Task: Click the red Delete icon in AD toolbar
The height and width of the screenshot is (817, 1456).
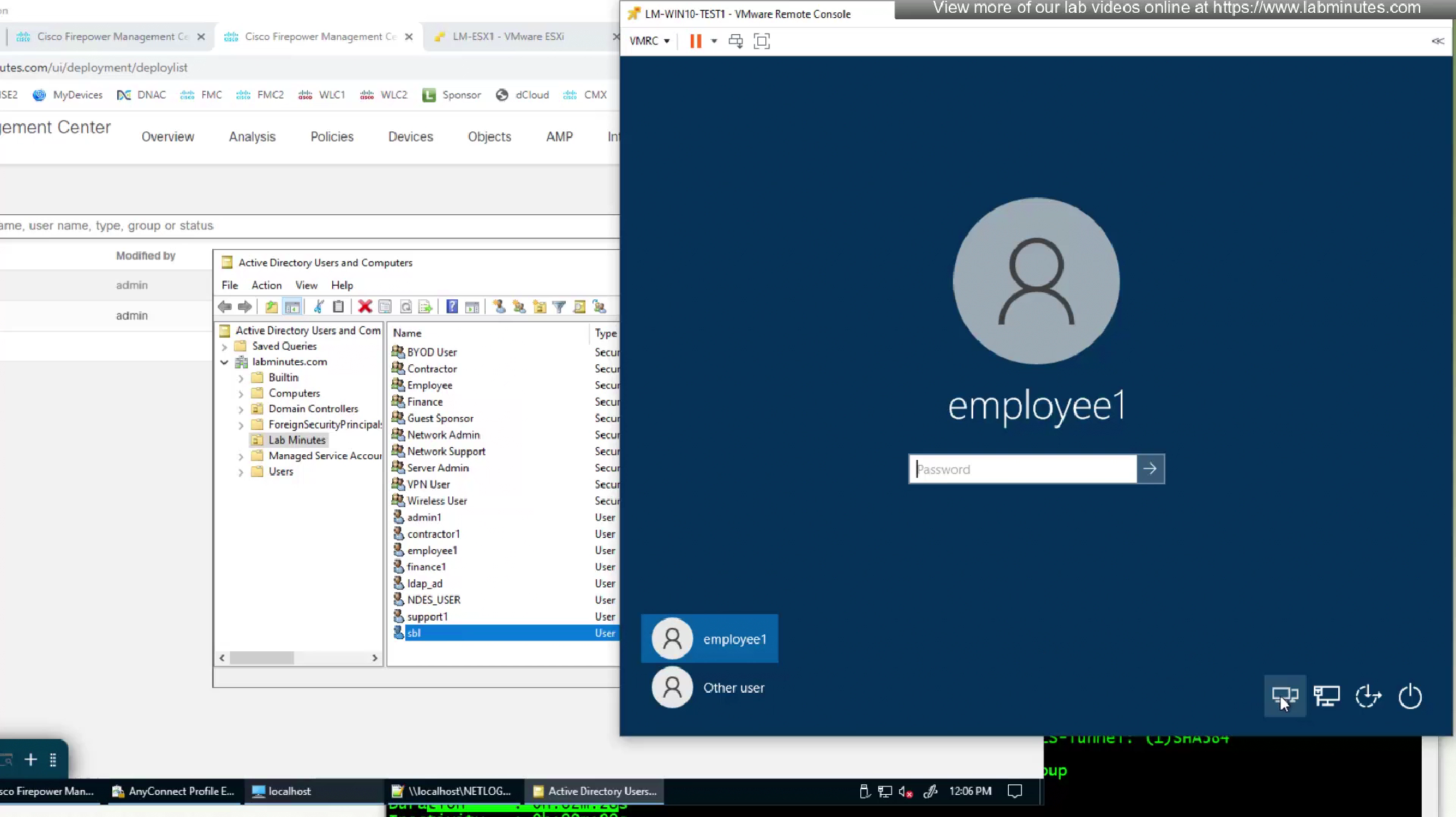Action: [x=365, y=307]
